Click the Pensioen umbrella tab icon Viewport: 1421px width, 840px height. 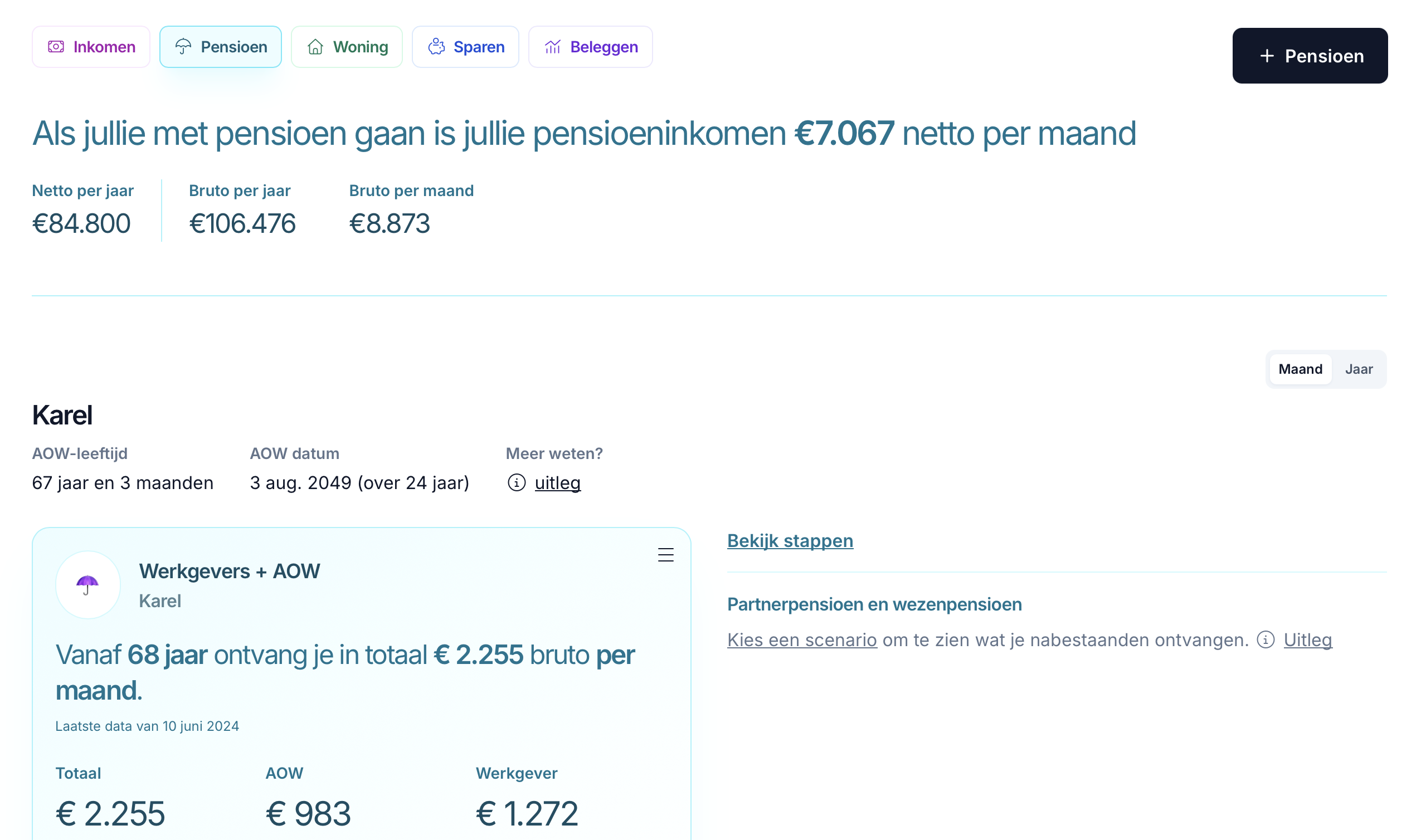pyautogui.click(x=183, y=47)
